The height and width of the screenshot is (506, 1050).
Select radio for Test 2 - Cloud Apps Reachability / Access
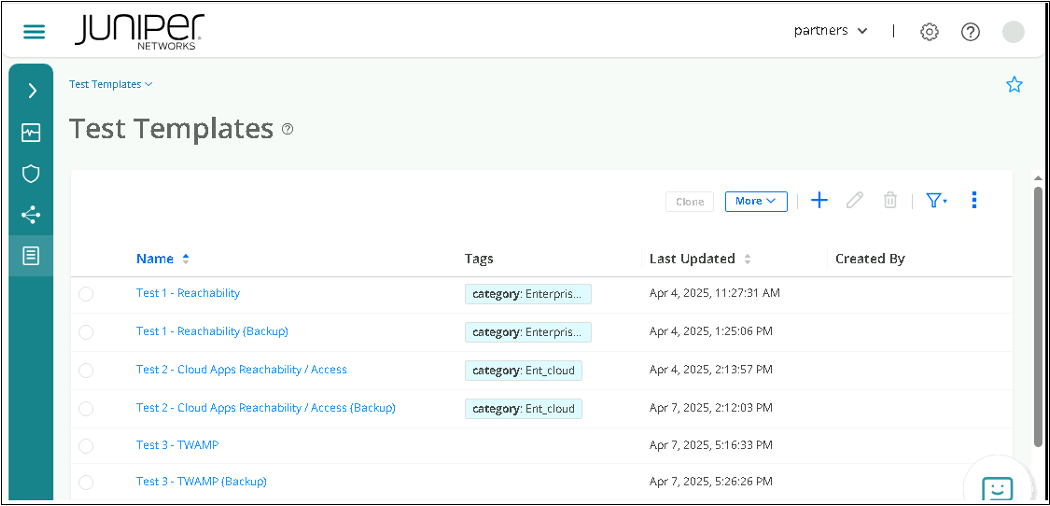[x=86, y=370]
